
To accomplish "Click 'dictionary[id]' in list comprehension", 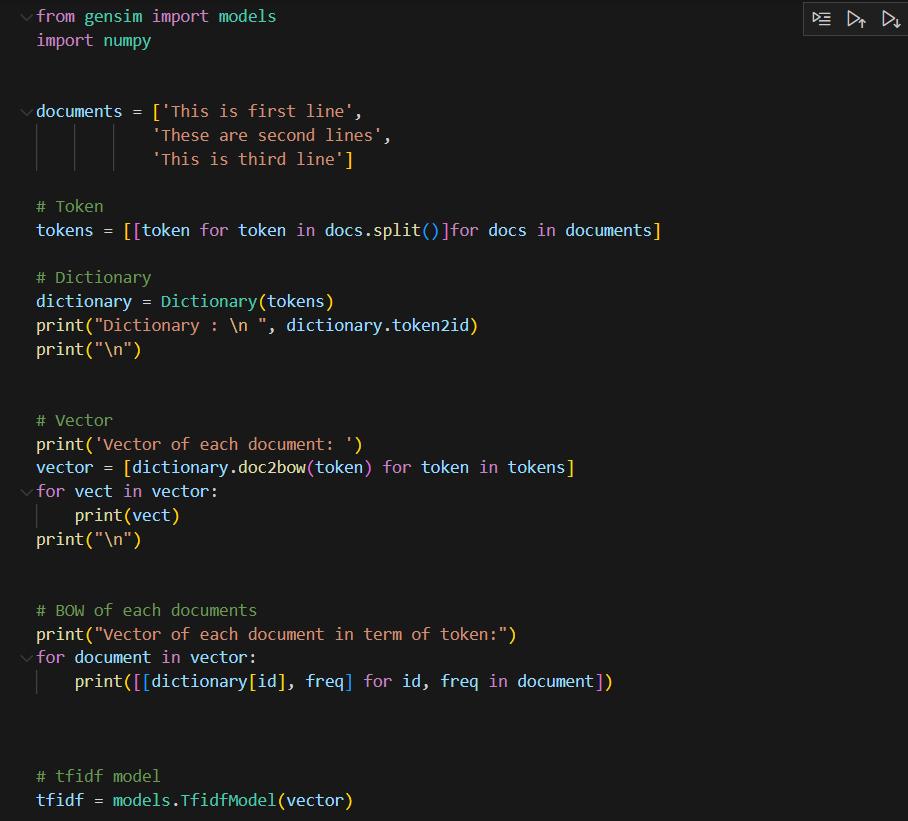I will [x=219, y=681].
